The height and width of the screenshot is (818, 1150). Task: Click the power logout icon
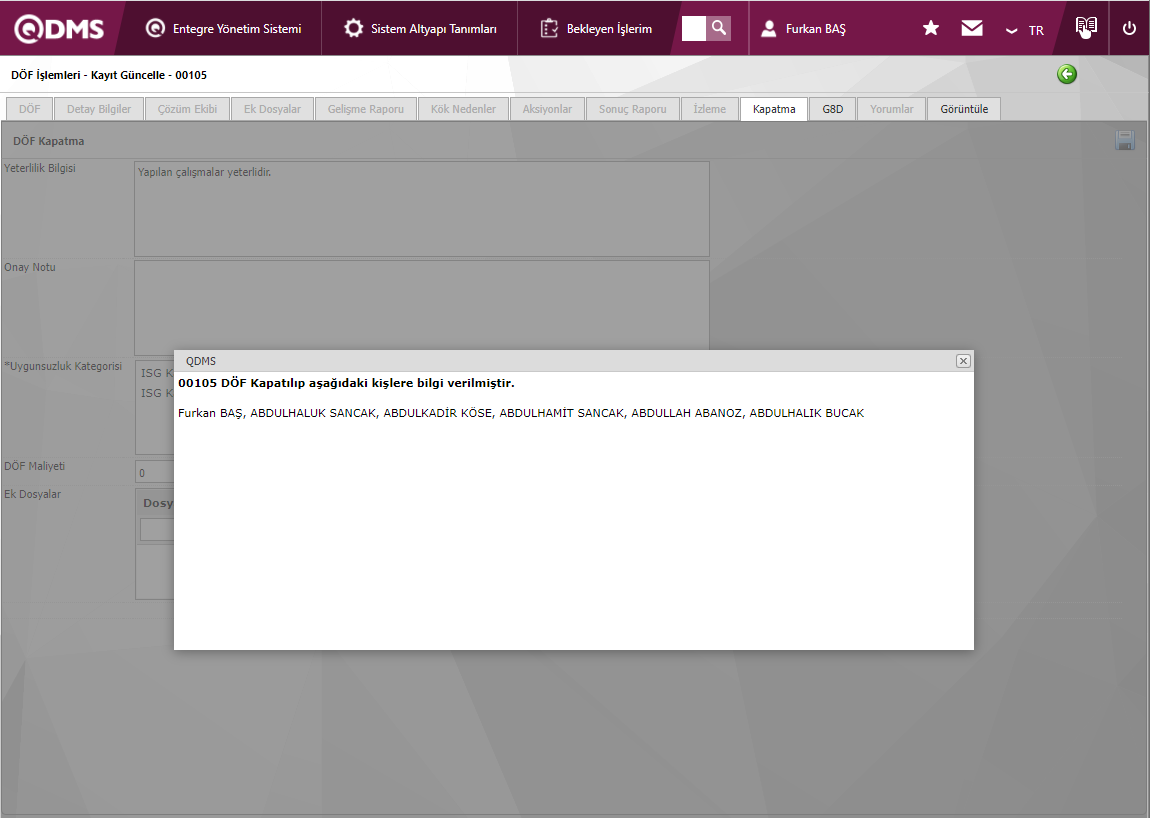click(1129, 28)
